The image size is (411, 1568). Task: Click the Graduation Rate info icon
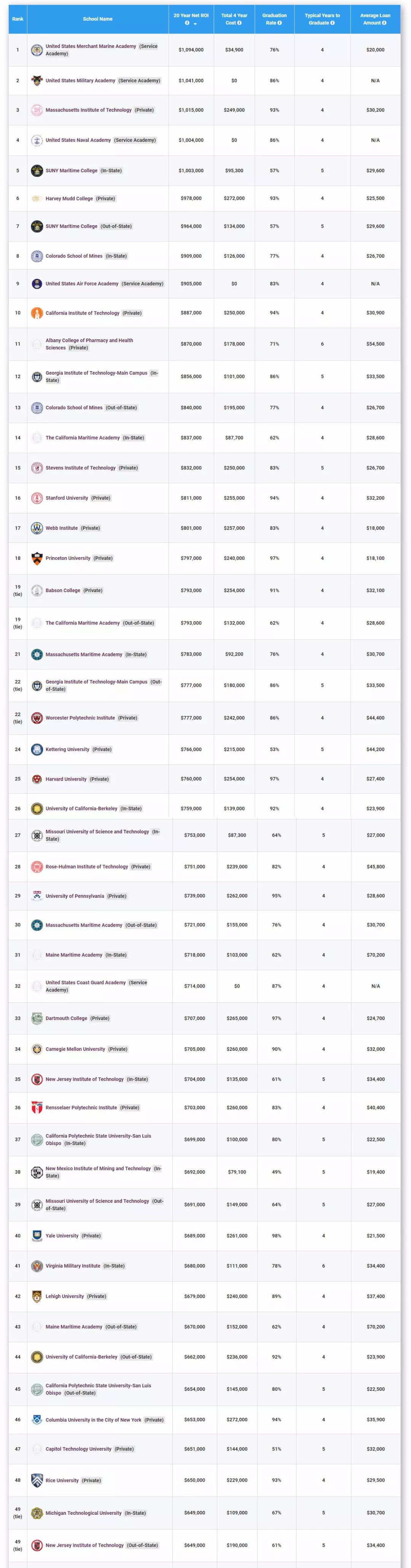tap(279, 23)
